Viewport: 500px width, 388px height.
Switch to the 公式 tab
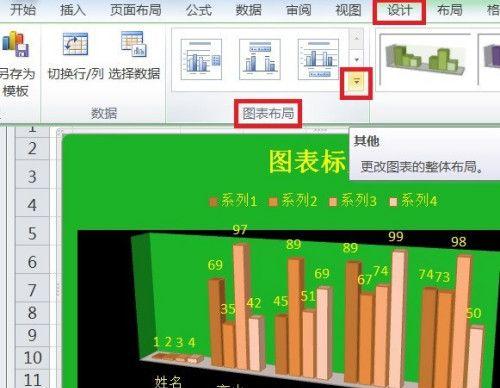[x=199, y=10]
